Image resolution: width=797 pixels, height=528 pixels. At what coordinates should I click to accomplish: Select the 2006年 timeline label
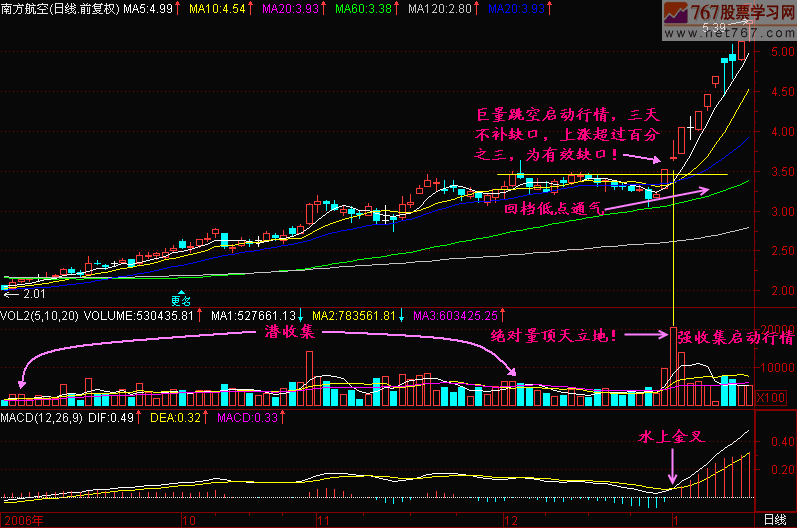pos(24,520)
